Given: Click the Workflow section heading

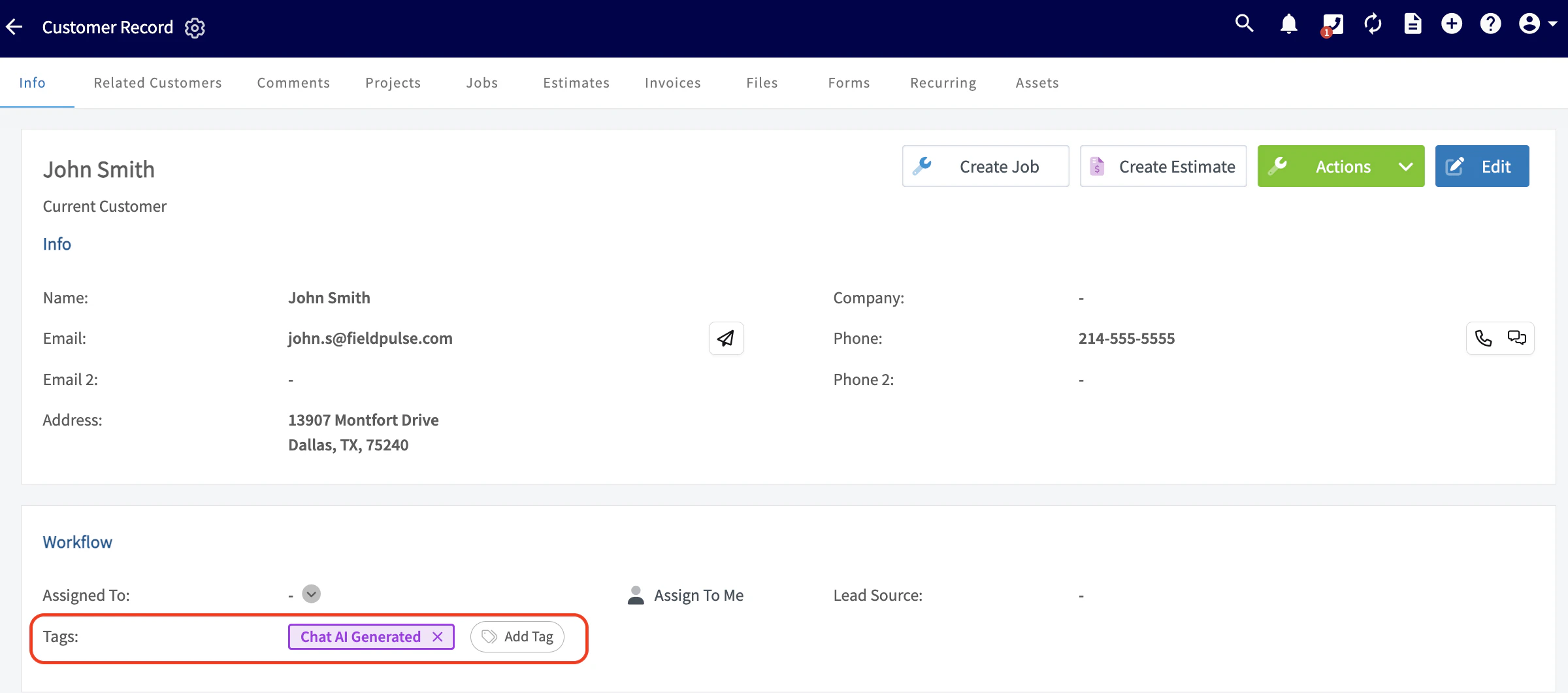Looking at the screenshot, I should click(x=77, y=542).
